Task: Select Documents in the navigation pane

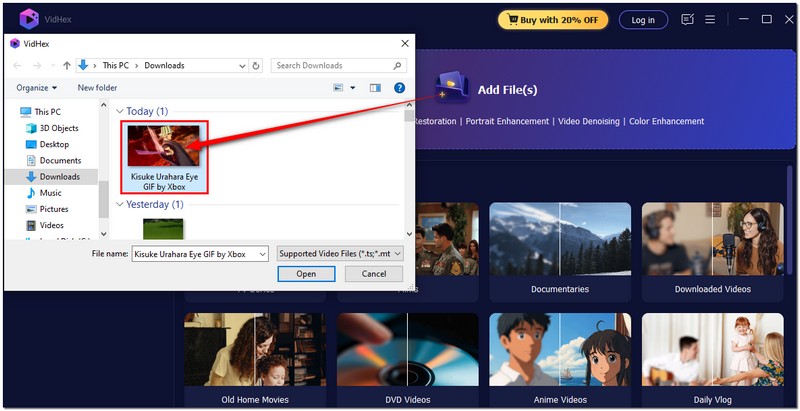Action: click(60, 160)
